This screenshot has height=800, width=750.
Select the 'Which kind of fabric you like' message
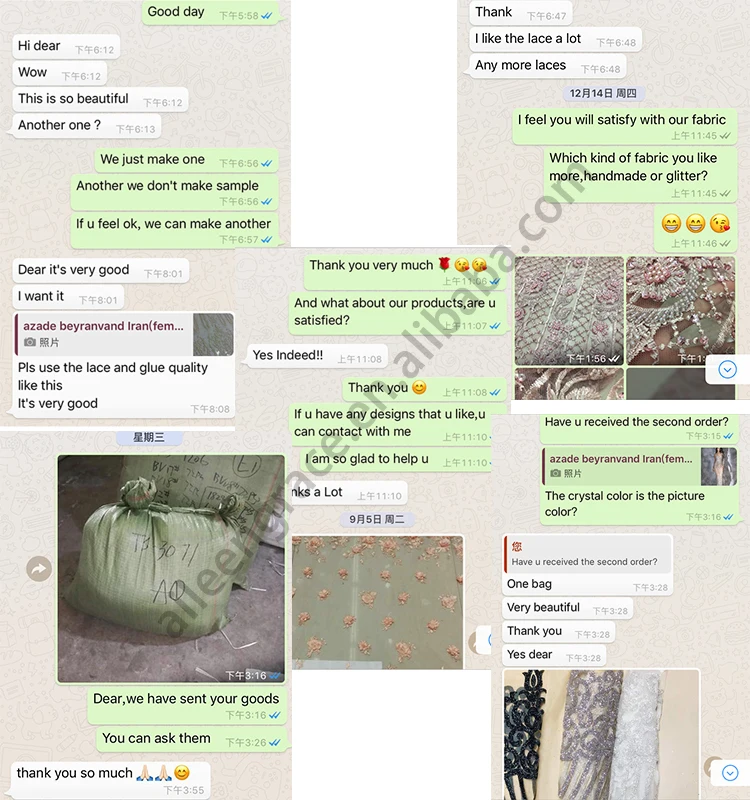pos(640,174)
